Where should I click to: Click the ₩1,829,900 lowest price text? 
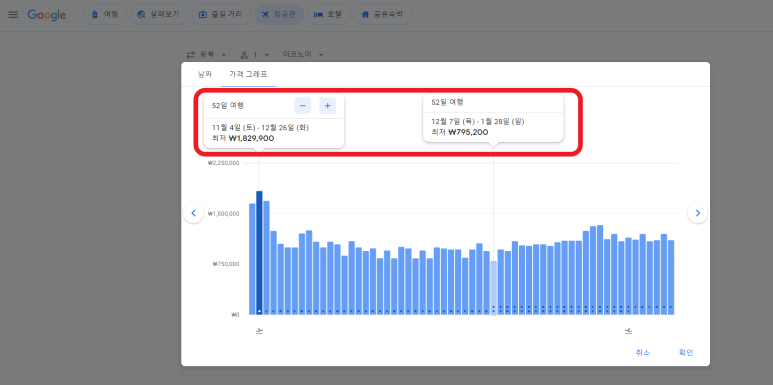tap(251, 139)
